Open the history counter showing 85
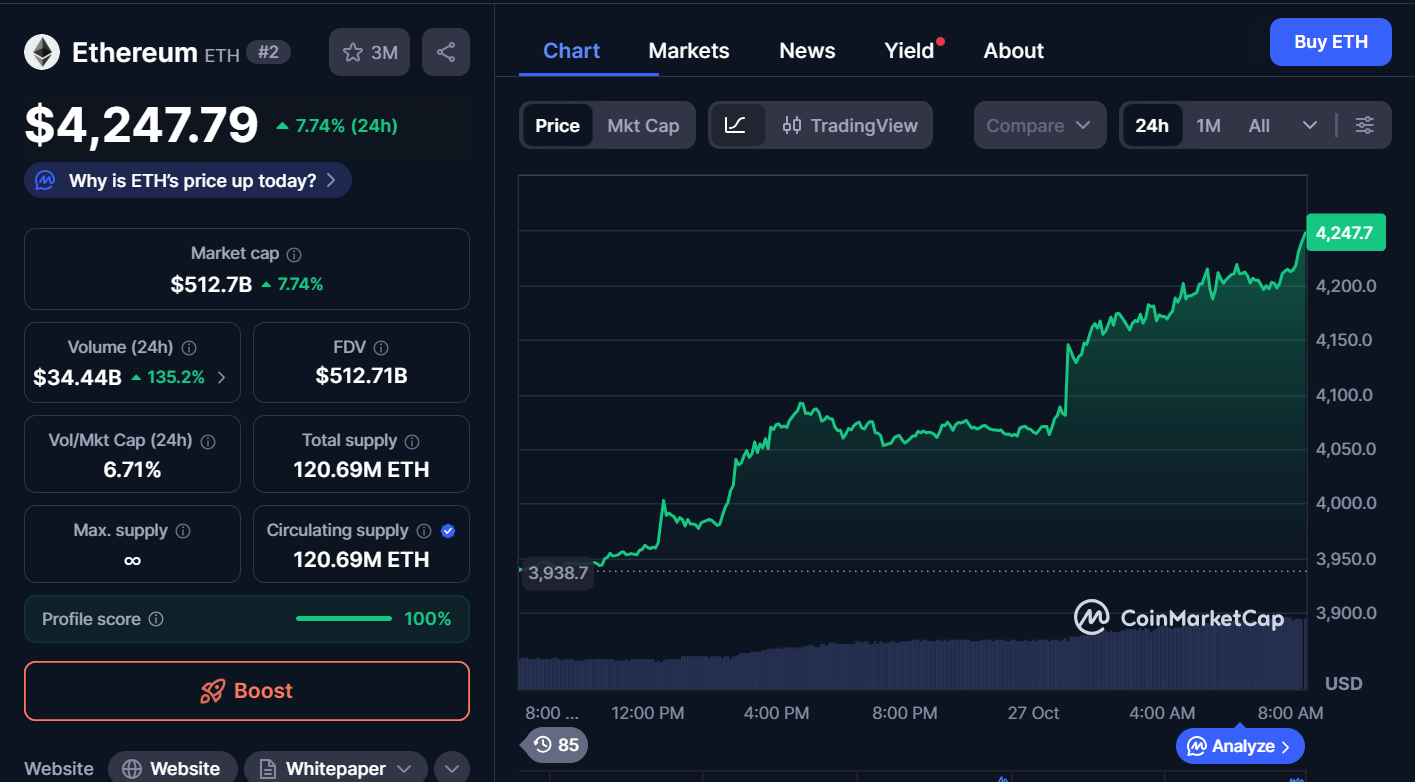The height and width of the screenshot is (782, 1415). (x=556, y=745)
